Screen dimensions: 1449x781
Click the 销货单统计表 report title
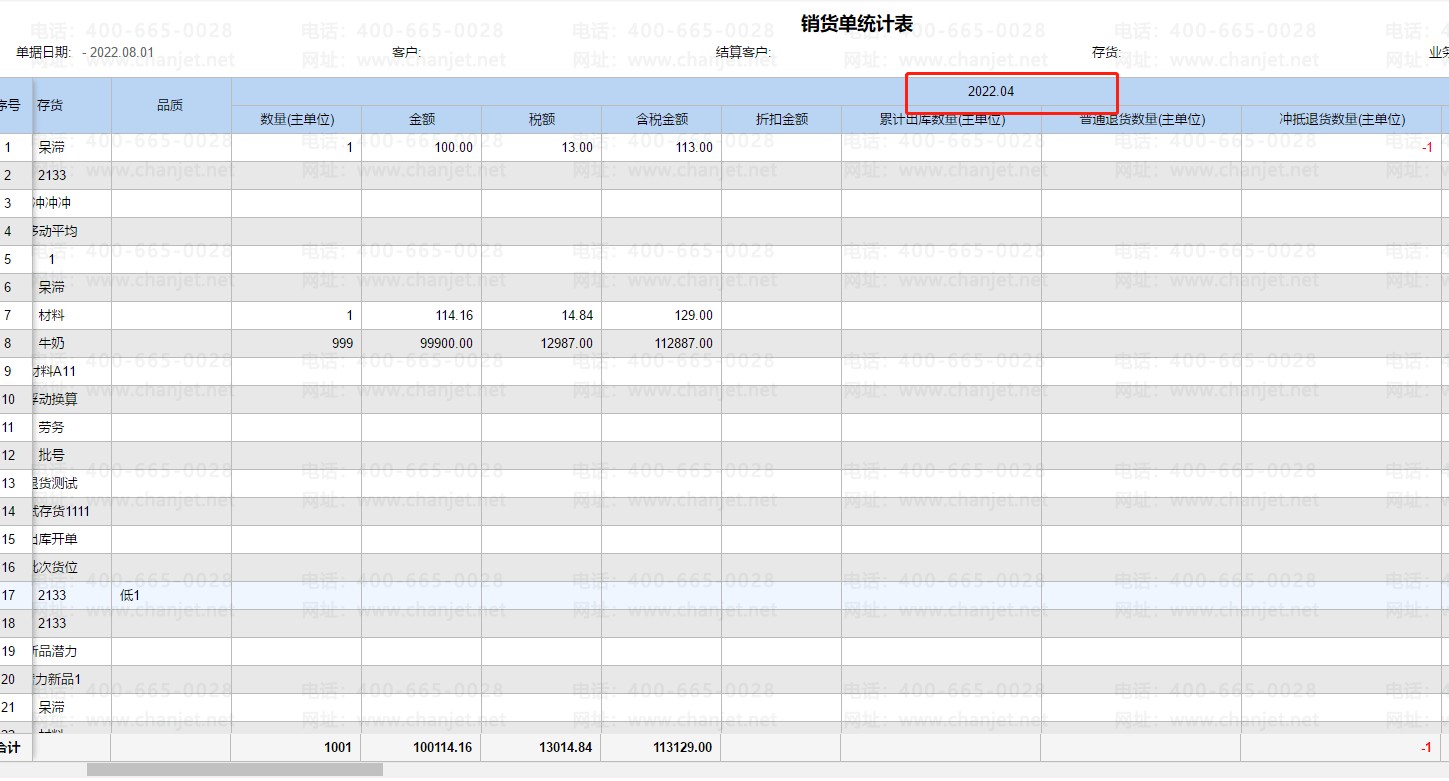point(857,24)
